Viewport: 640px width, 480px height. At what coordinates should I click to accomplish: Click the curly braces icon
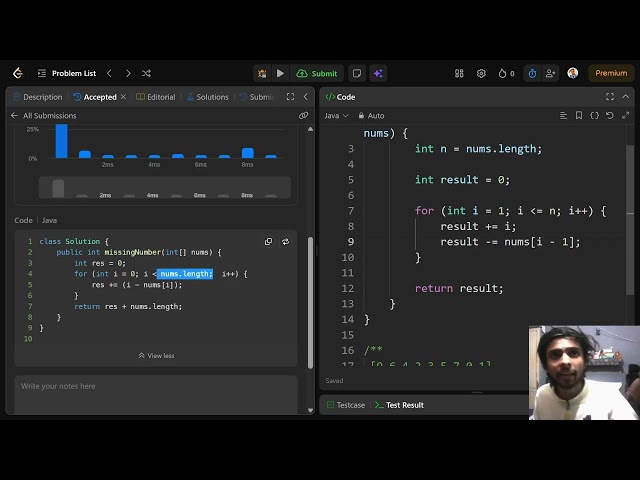tap(595, 116)
